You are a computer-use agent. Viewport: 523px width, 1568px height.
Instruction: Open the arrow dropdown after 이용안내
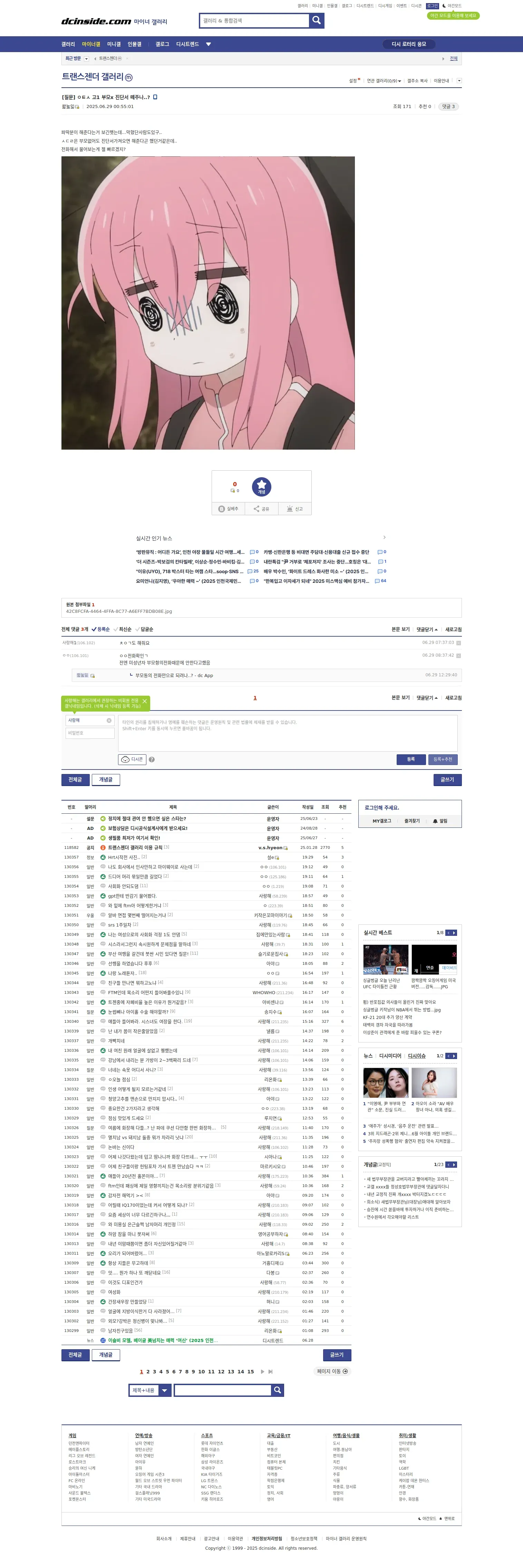(459, 80)
